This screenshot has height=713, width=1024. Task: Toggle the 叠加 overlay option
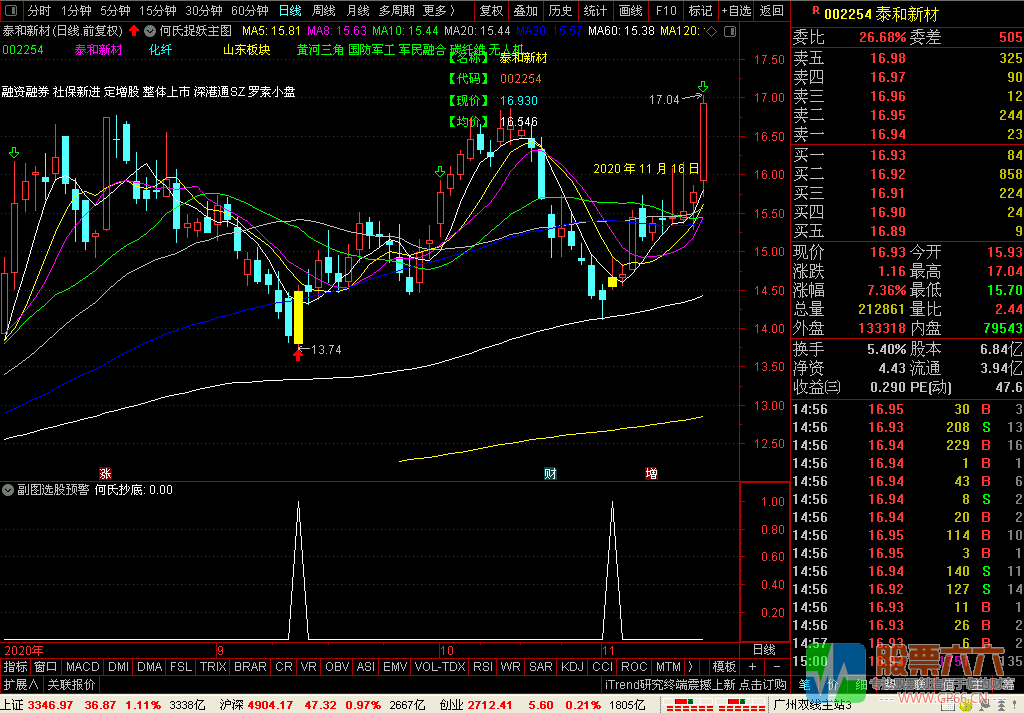tap(525, 11)
